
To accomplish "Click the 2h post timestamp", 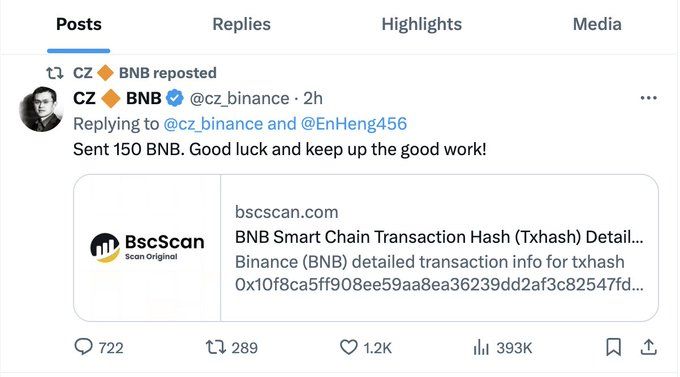I will pos(313,98).
